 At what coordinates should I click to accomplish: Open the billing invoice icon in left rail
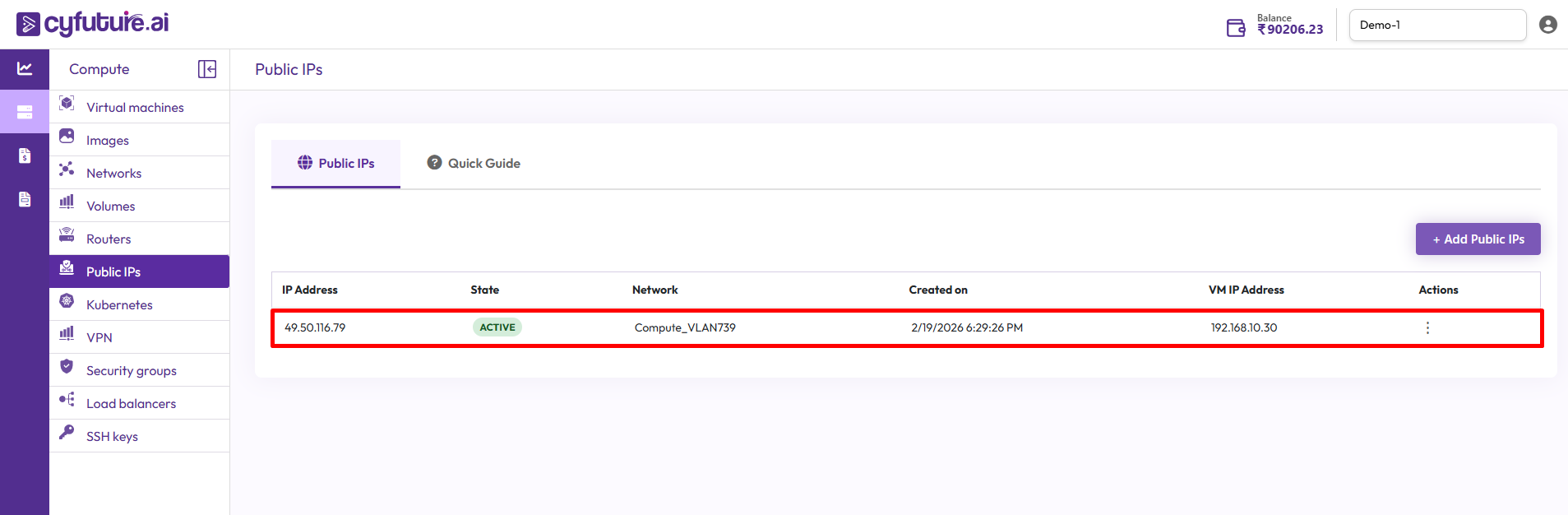tap(25, 155)
